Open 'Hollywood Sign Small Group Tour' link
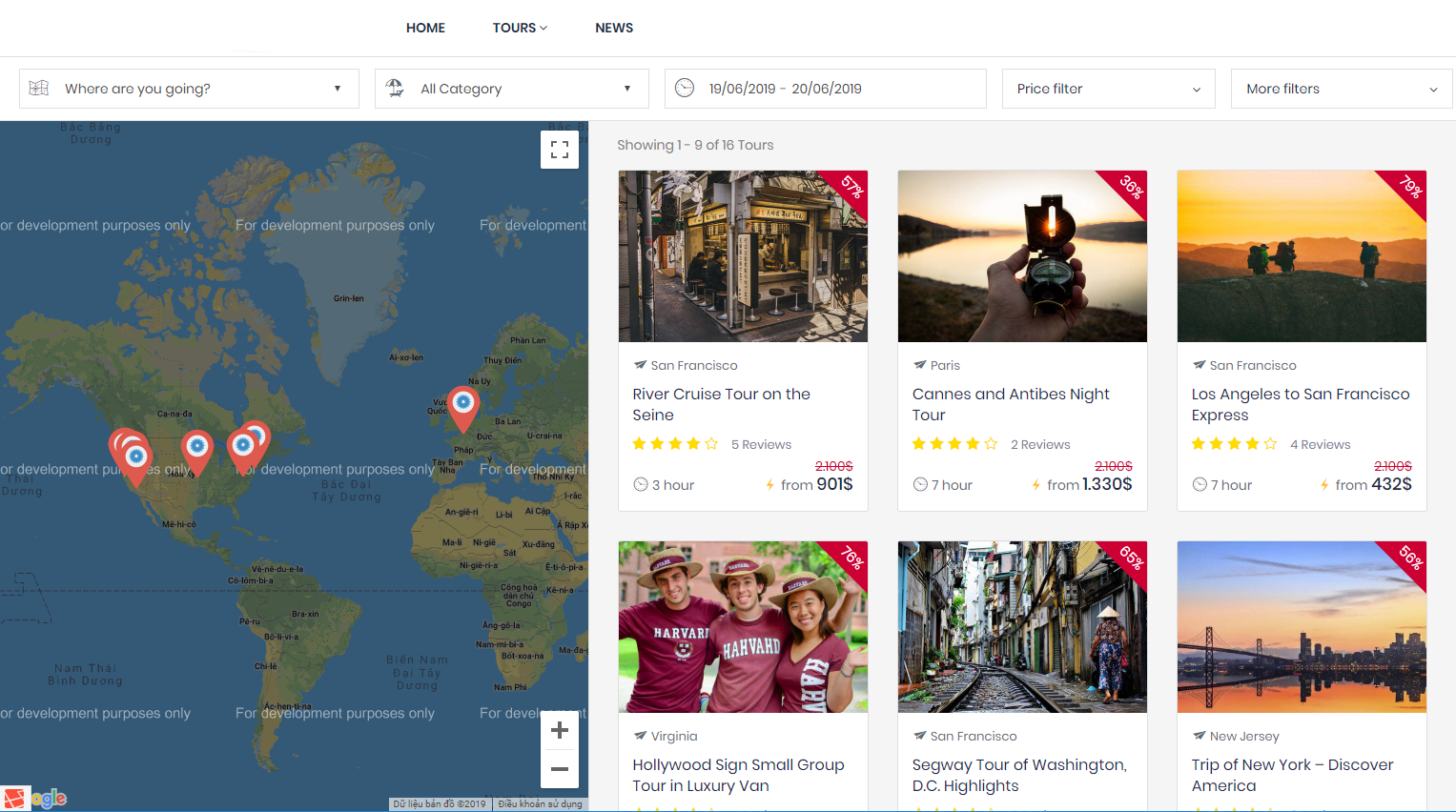 click(x=738, y=775)
